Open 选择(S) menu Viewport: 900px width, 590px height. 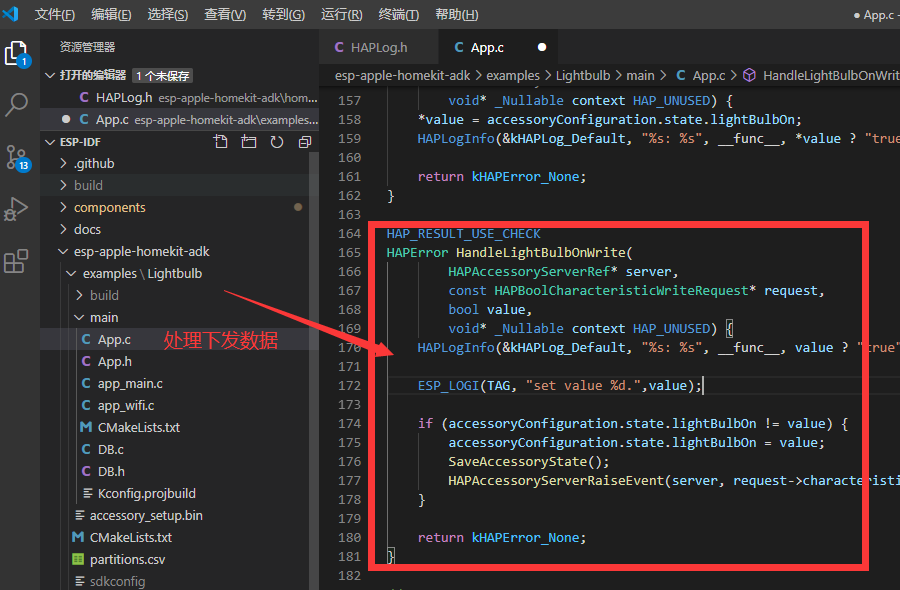click(168, 14)
